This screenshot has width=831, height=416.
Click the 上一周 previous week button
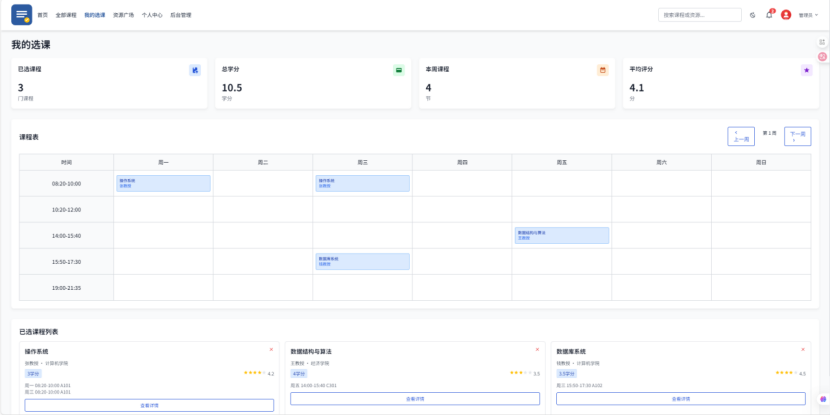pos(741,136)
